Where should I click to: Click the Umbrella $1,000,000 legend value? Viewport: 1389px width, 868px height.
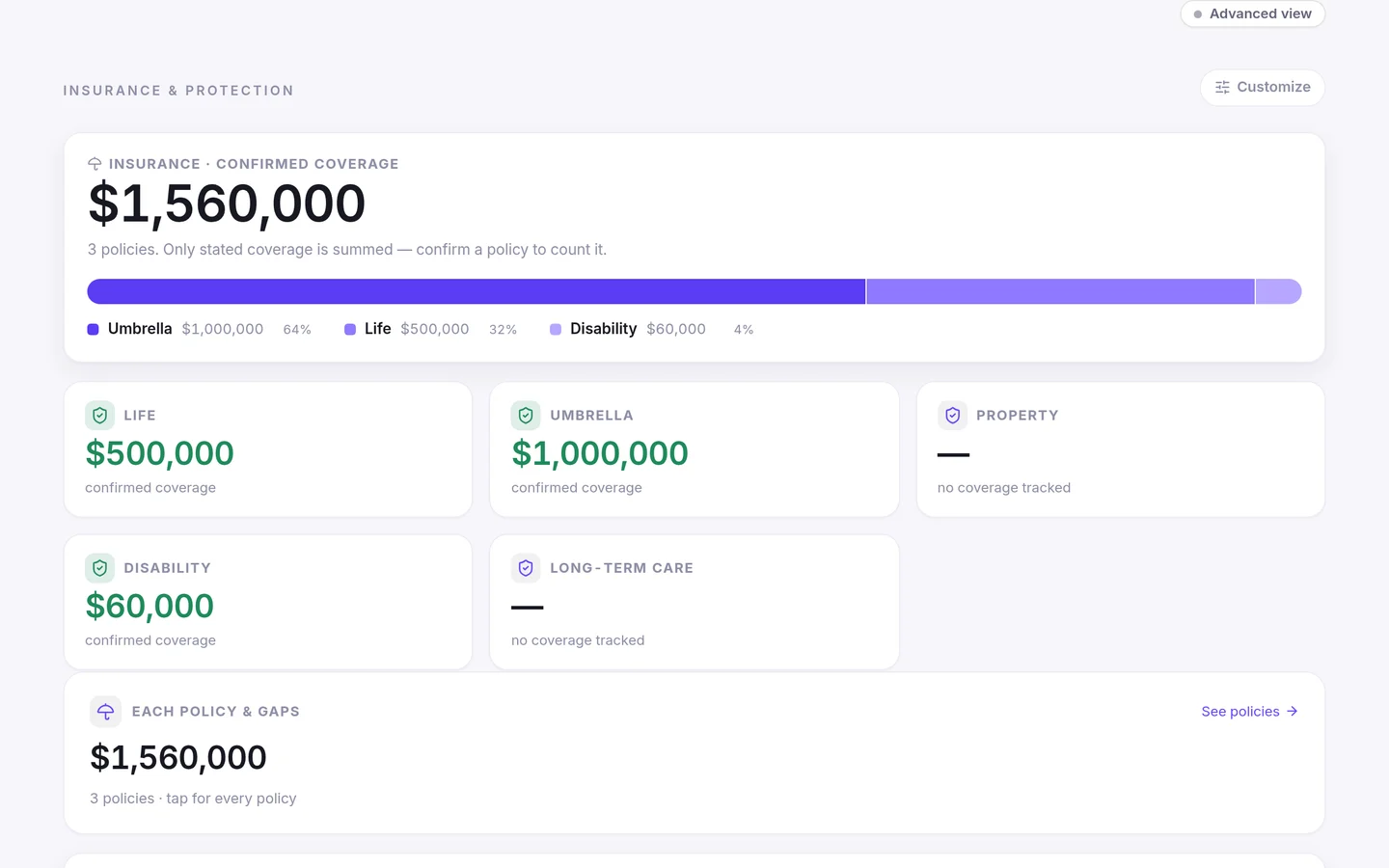(x=223, y=329)
